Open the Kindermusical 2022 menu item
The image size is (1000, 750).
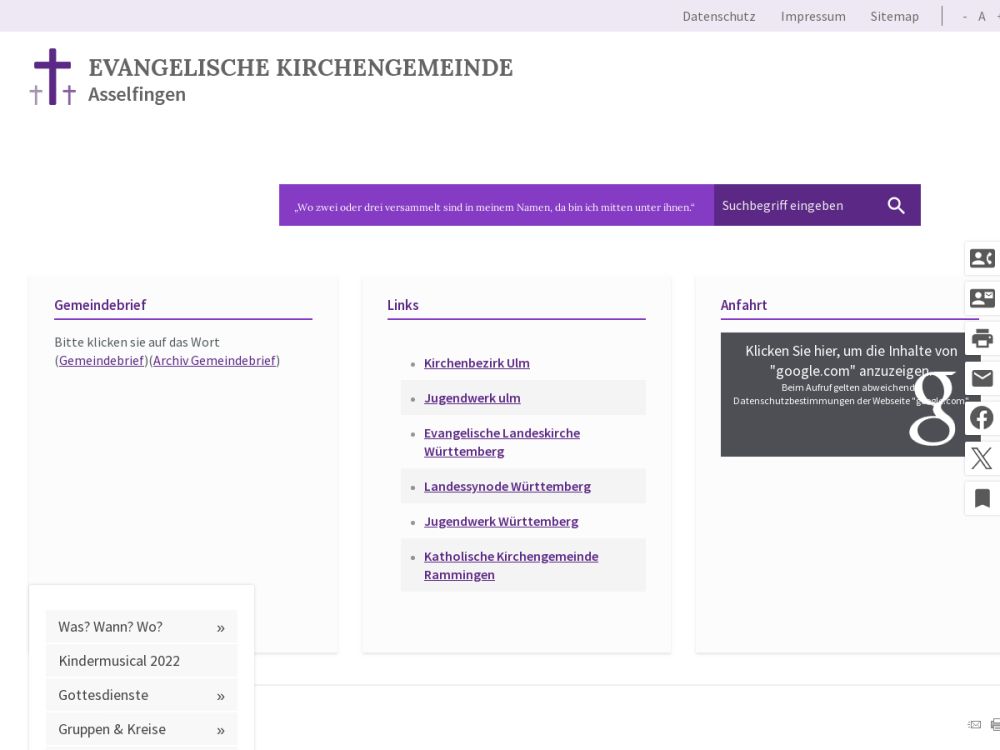(119, 661)
